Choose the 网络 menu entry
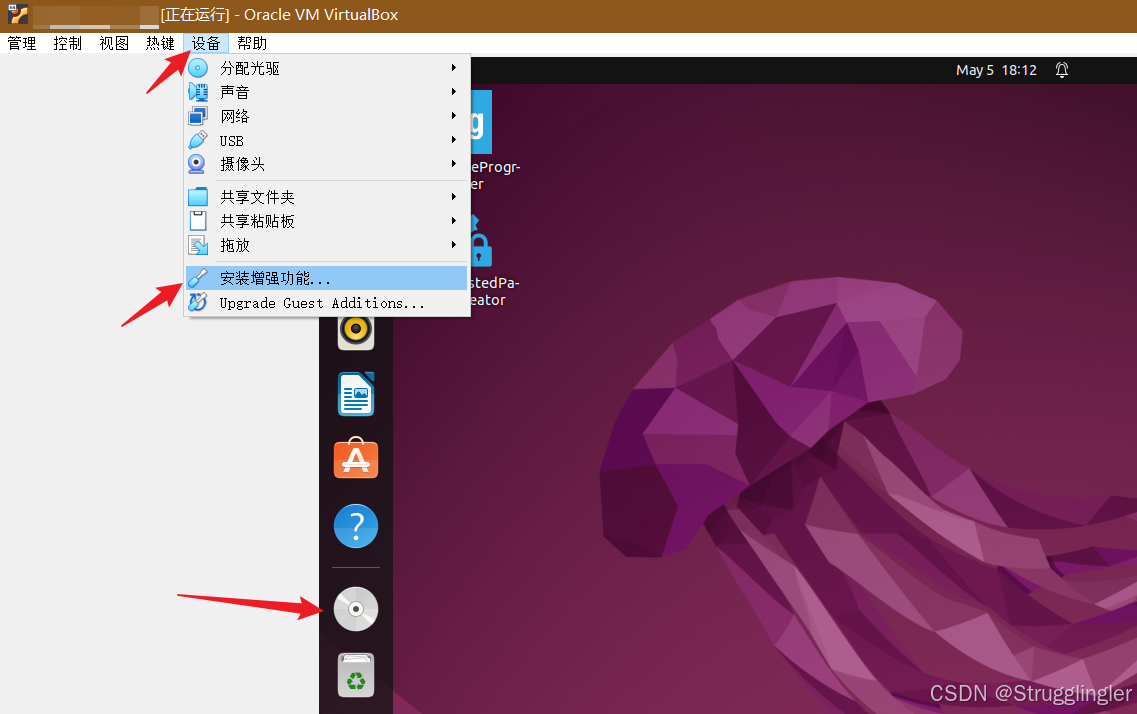The height and width of the screenshot is (714, 1137). point(326,116)
